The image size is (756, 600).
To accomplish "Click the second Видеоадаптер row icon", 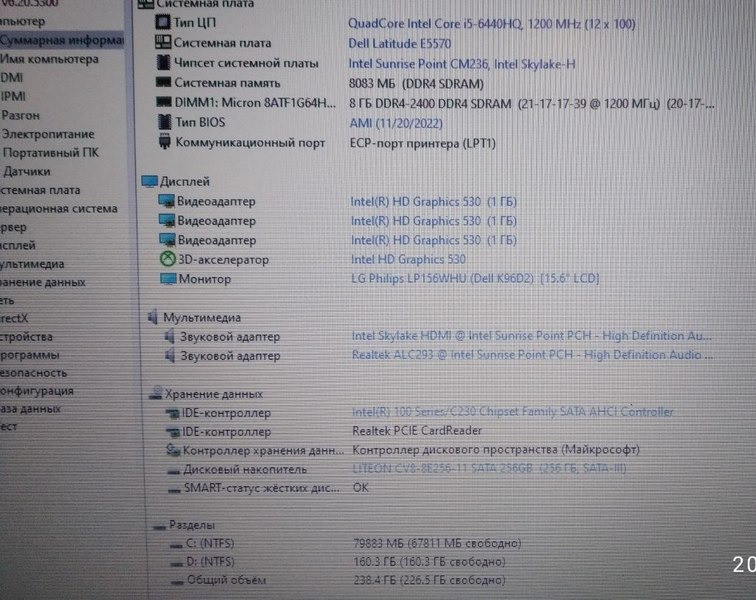I will [167, 220].
